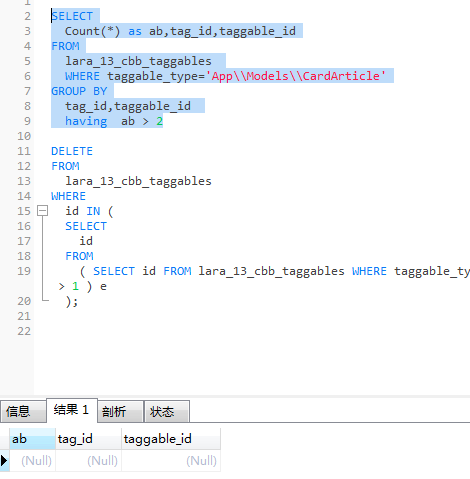Select the (Null) cell under ab
This screenshot has height=479, width=470.
click(32, 461)
